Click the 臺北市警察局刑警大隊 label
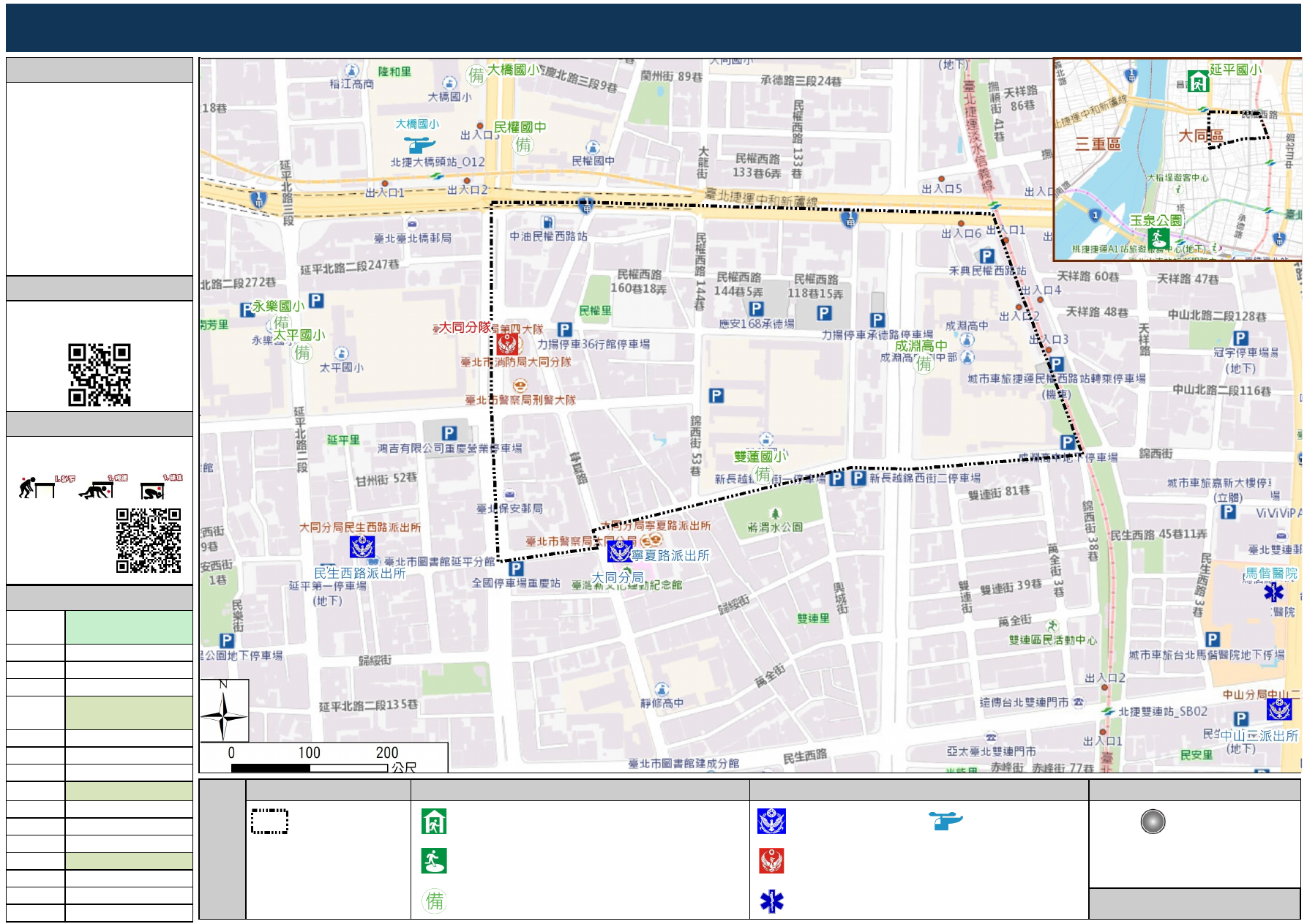 pyautogui.click(x=521, y=400)
